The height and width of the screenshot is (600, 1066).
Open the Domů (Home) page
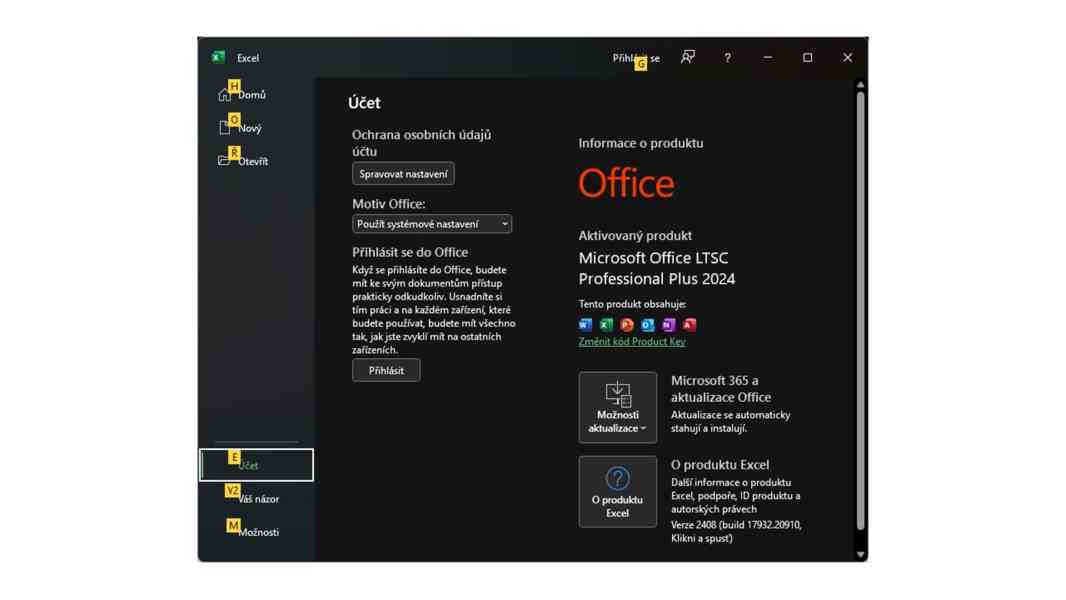click(x=255, y=94)
